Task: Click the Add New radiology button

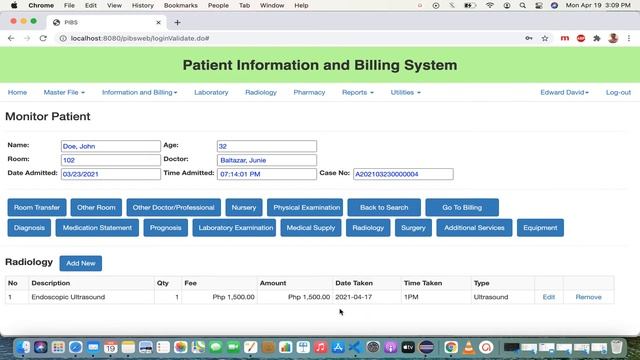Action: tap(80, 263)
